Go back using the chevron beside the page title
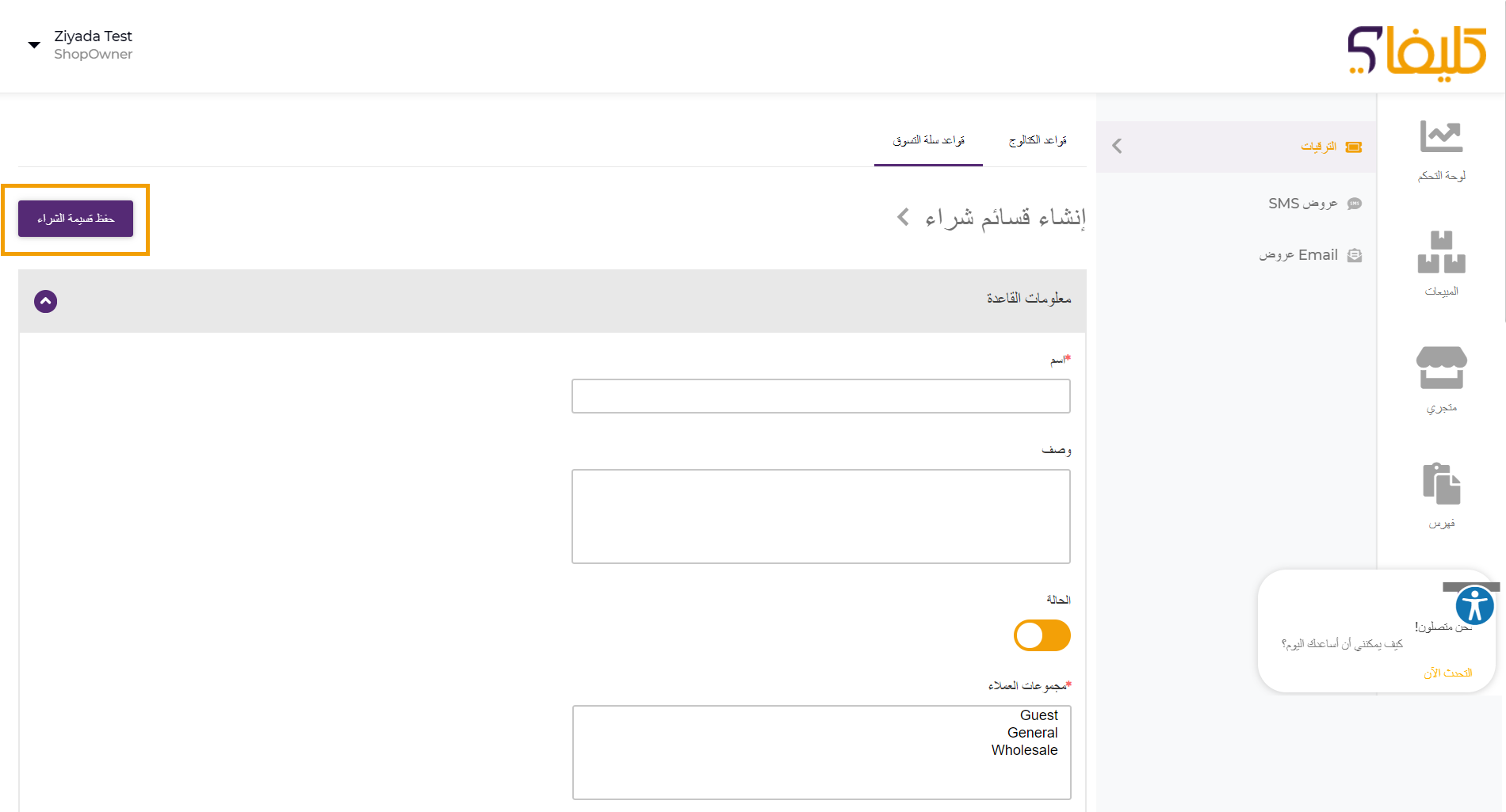The height and width of the screenshot is (812, 1506). tap(904, 216)
